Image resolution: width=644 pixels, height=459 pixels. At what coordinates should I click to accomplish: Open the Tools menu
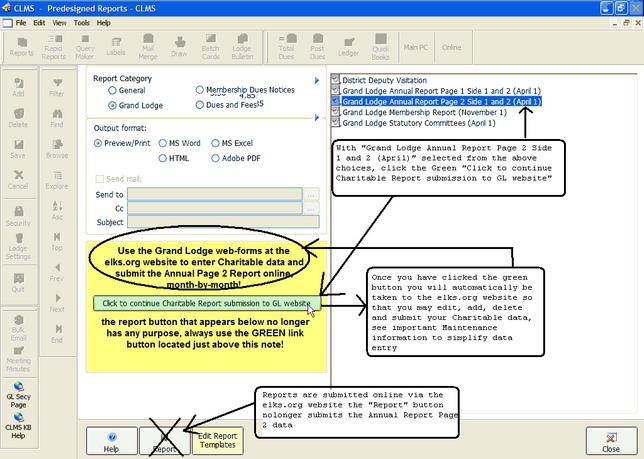[x=81, y=21]
